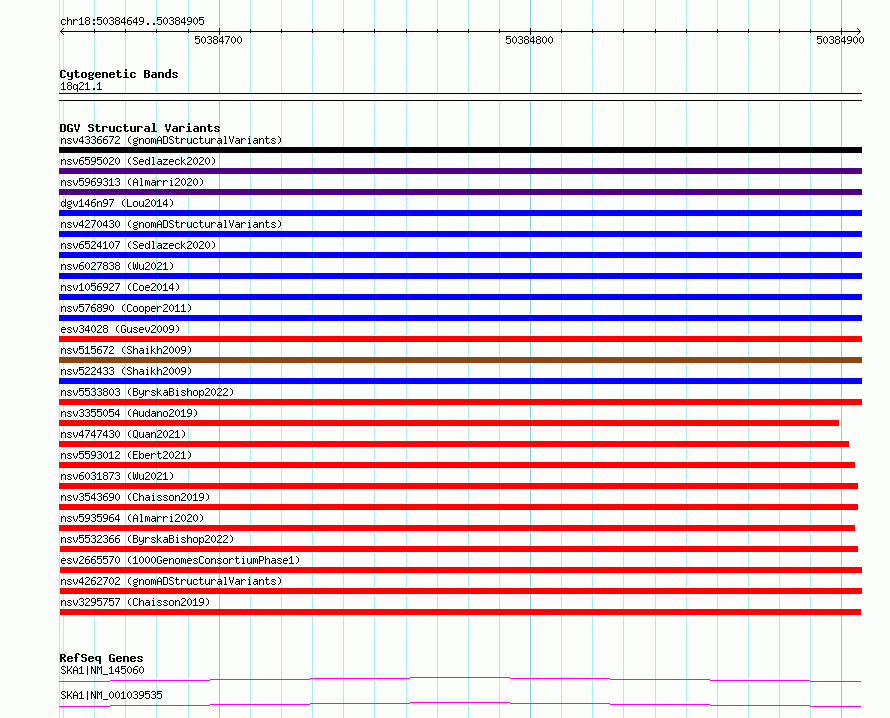Click the red nsv5593012 variant bar
This screenshot has width=890, height=718.
(x=457, y=465)
